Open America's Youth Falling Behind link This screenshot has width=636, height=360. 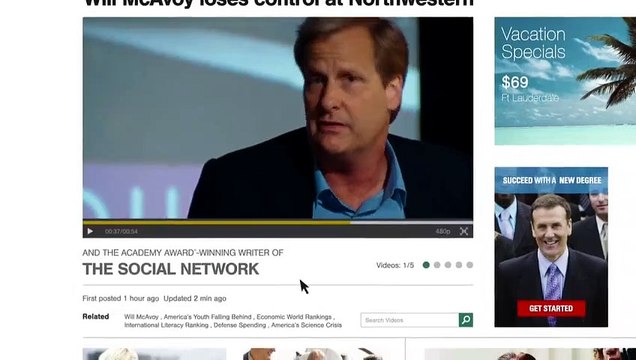click(207, 317)
